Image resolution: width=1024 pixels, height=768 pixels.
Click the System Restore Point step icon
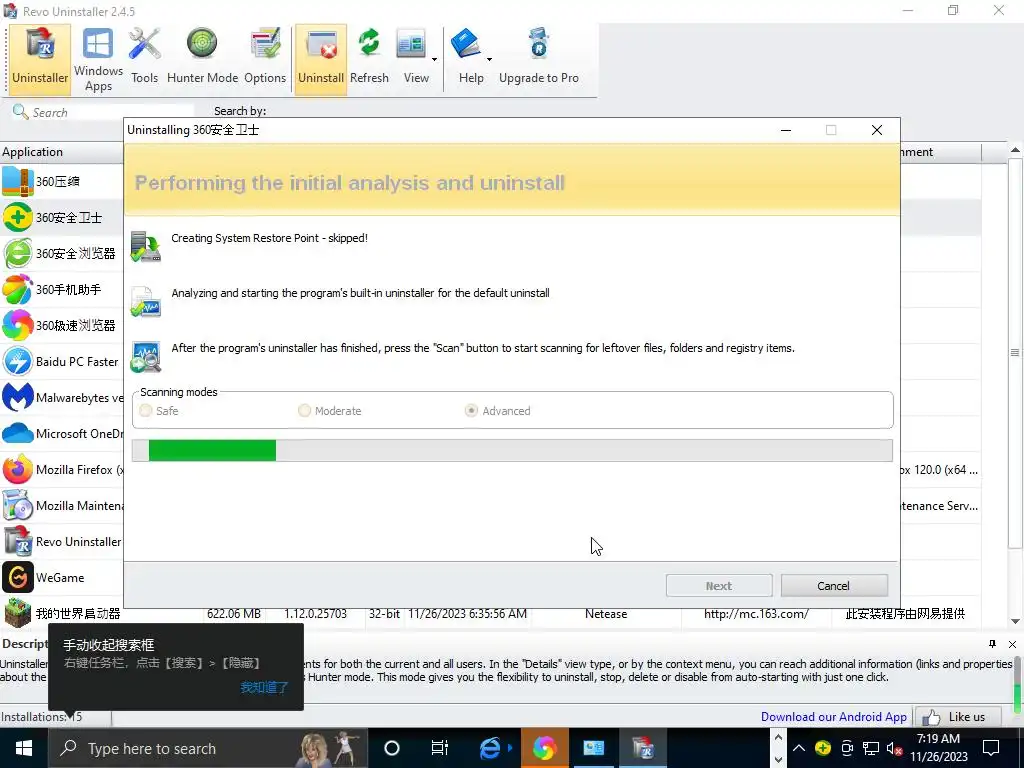pyautogui.click(x=146, y=248)
